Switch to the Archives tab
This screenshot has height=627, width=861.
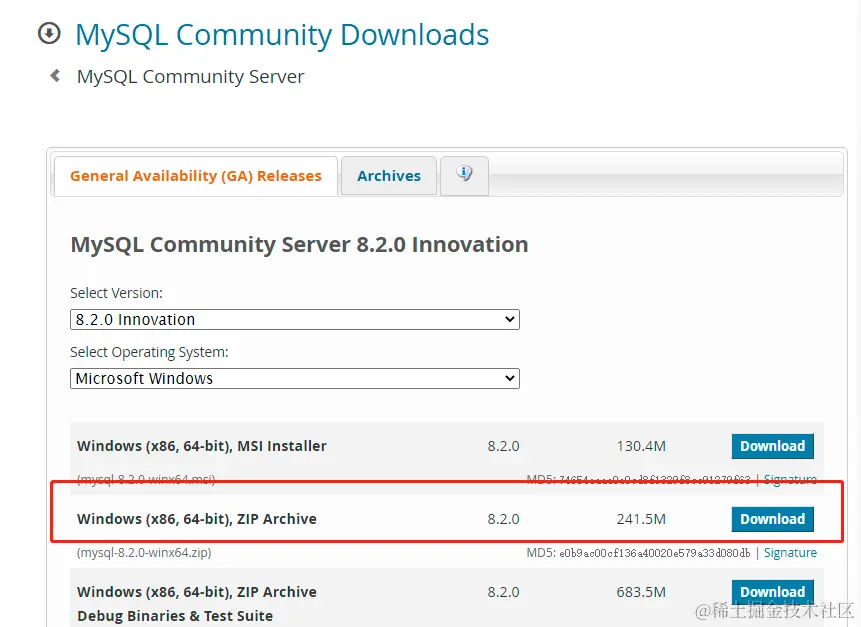click(x=389, y=176)
